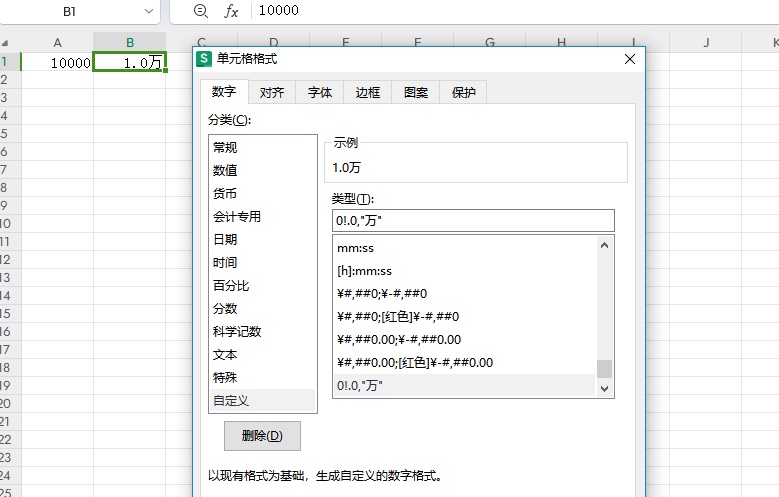This screenshot has width=779, height=497.
Task: Click the type list scroll down arrow
Action: (604, 389)
